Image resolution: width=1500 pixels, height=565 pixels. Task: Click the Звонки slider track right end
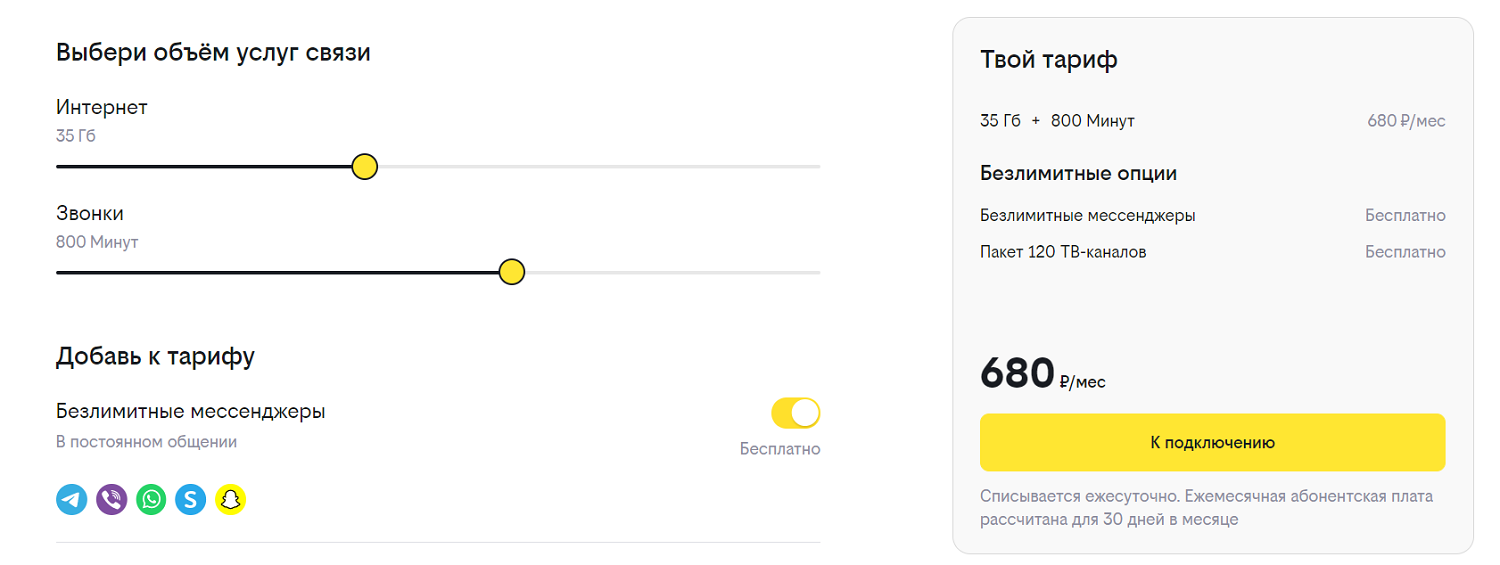816,272
